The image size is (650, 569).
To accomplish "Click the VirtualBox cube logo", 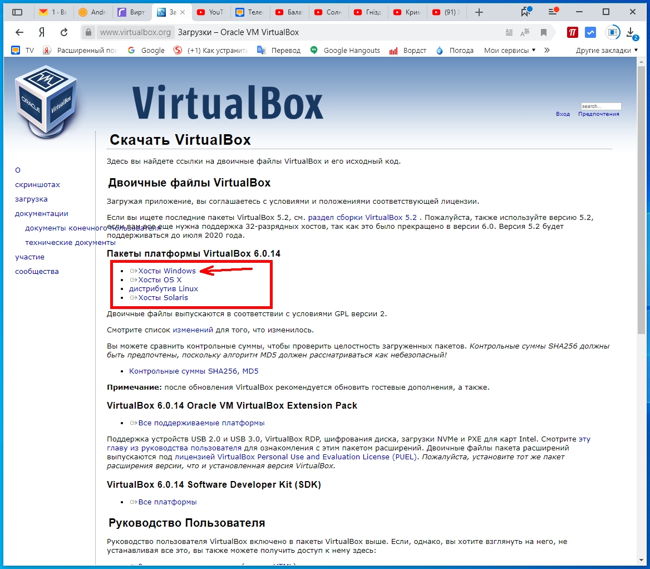I will [x=46, y=101].
